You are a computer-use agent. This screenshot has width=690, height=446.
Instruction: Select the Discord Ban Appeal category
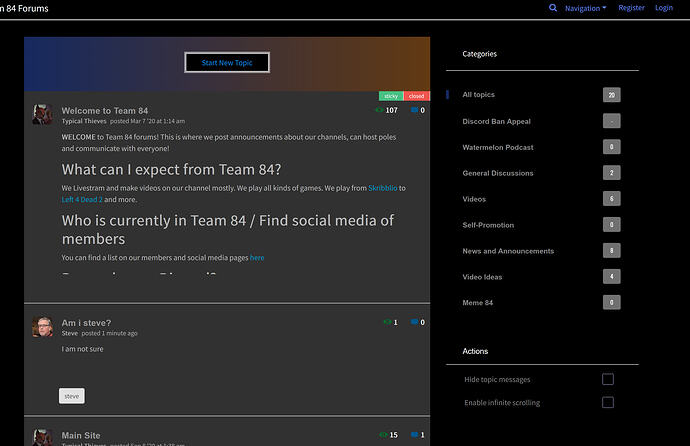496,121
